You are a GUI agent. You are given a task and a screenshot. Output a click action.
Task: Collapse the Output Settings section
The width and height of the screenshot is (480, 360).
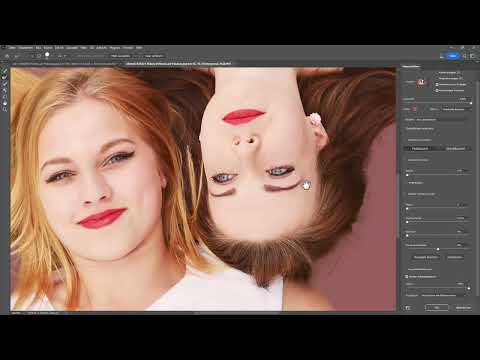(405, 269)
